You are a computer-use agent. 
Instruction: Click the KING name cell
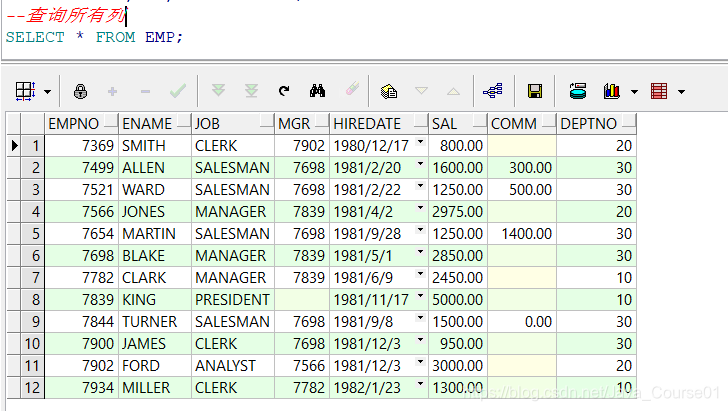click(155, 300)
